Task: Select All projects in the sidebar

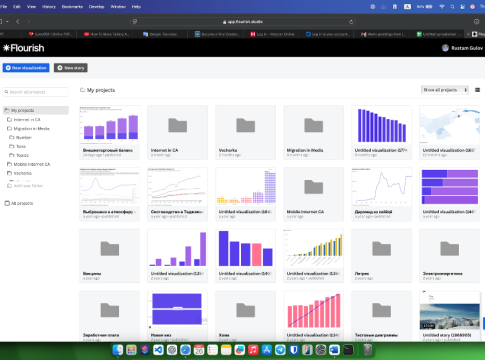Action: tap(19, 203)
